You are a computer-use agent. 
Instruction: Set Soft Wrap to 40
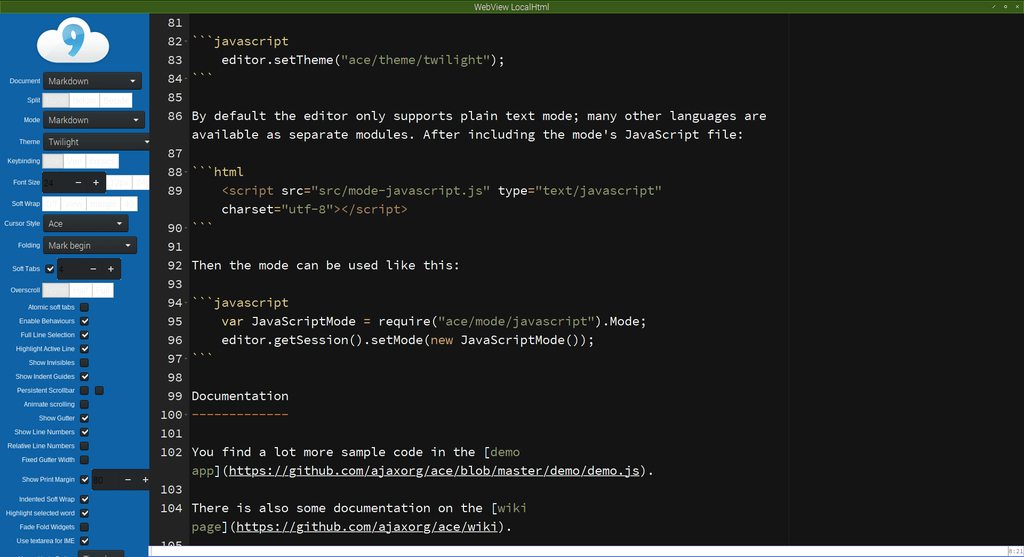click(x=129, y=204)
